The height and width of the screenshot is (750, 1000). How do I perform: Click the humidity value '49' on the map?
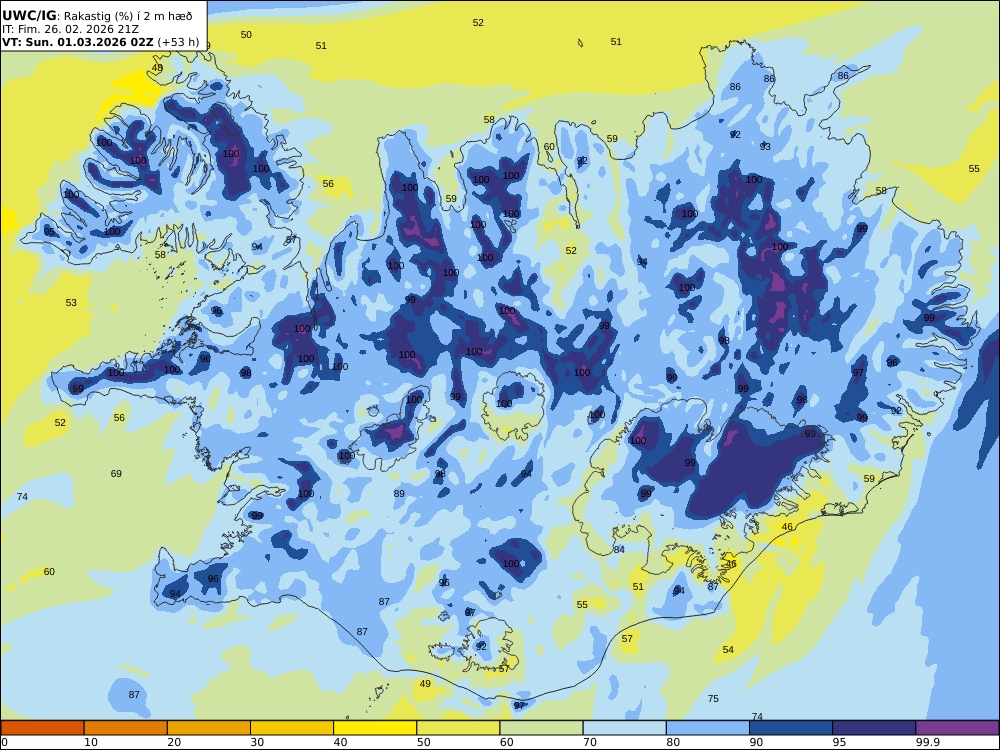tap(425, 684)
